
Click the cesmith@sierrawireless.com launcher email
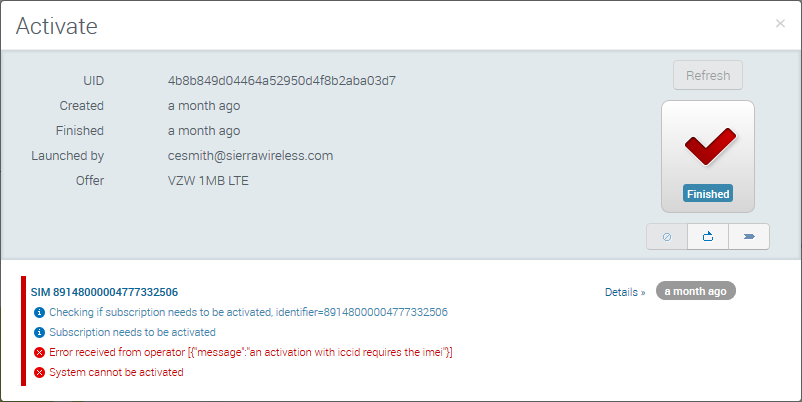click(250, 155)
